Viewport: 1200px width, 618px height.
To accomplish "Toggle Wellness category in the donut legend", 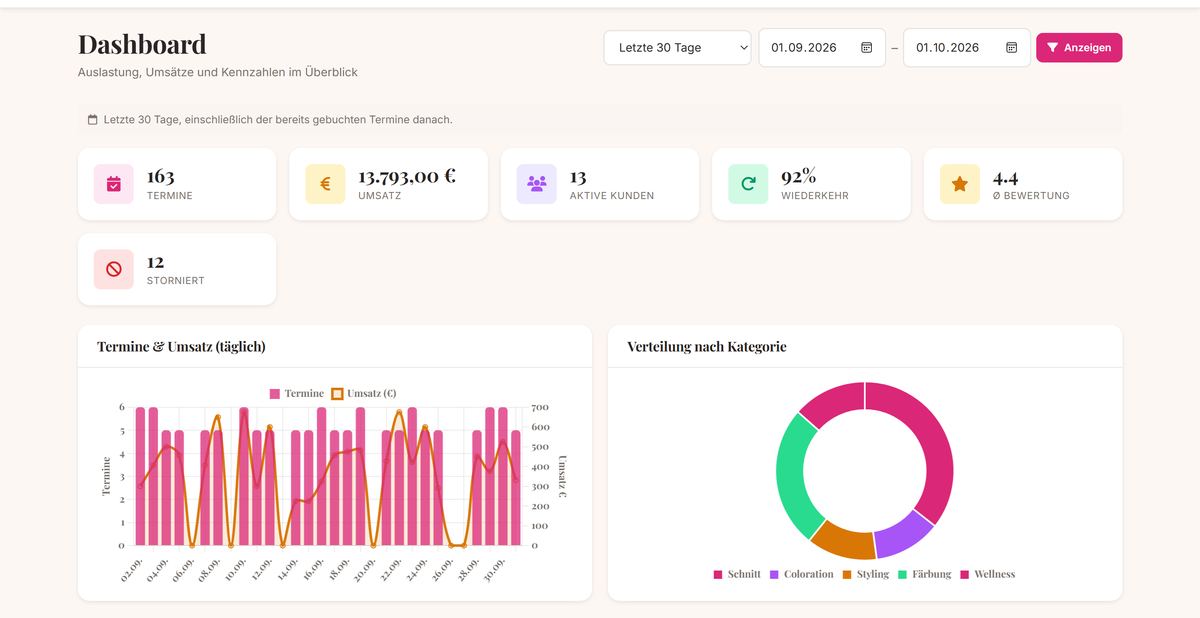I will click(x=988, y=574).
